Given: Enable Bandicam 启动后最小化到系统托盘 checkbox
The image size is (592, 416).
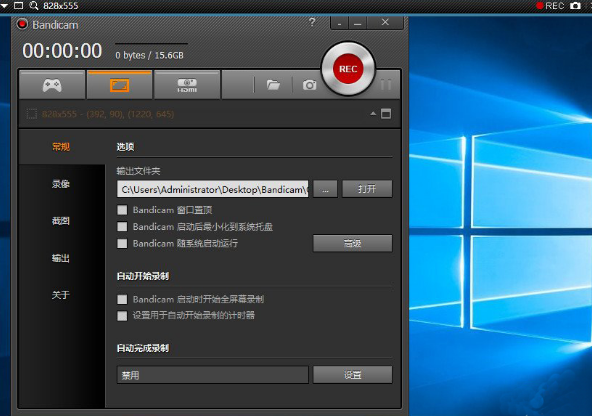Looking at the screenshot, I should pyautogui.click(x=122, y=226).
